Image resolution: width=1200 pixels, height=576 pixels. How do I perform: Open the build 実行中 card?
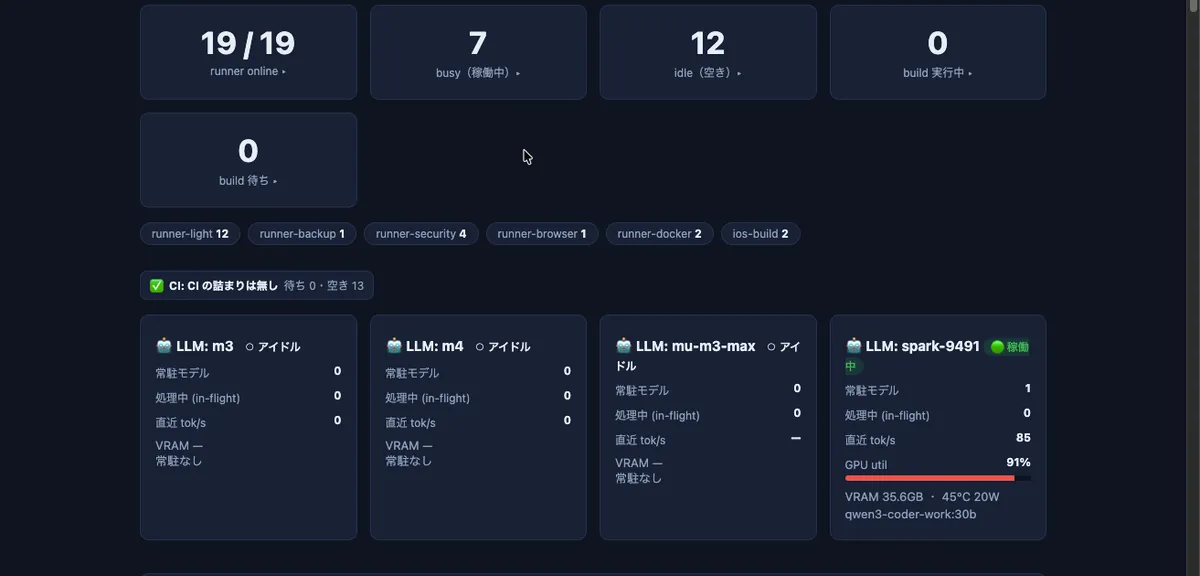click(938, 52)
